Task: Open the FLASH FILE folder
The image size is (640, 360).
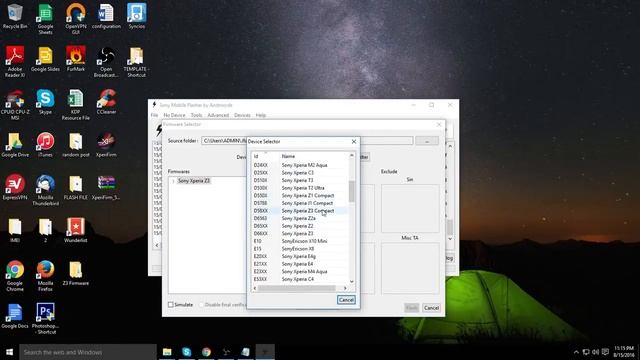Action: 76,187
